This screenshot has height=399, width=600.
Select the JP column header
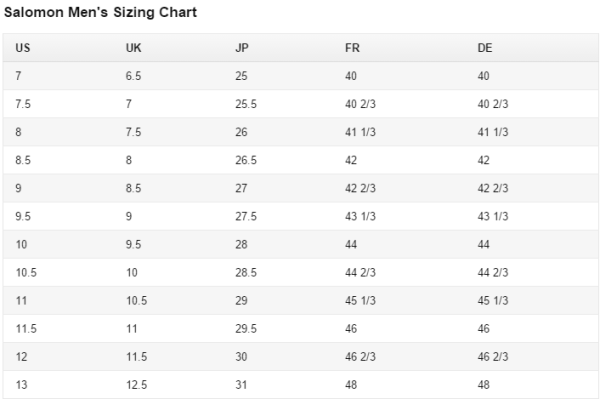tap(242, 48)
